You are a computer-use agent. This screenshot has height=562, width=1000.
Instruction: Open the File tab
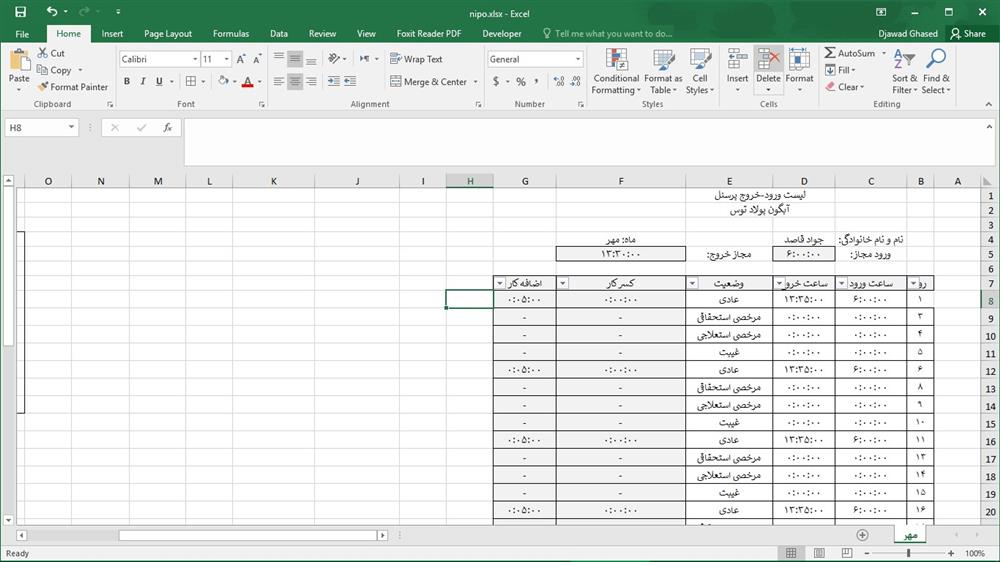tap(22, 34)
